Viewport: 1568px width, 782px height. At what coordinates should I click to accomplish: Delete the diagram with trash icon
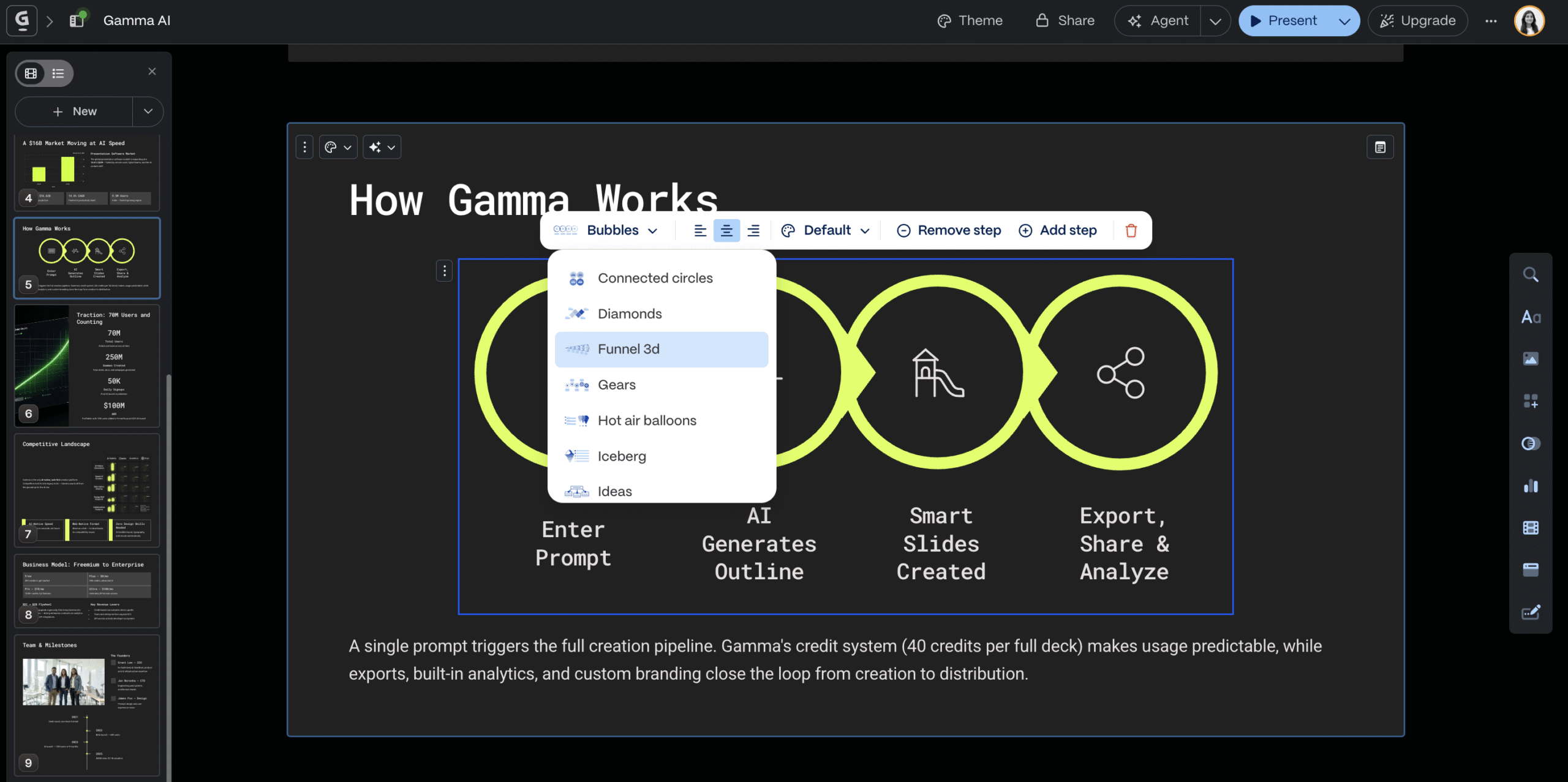pyautogui.click(x=1131, y=230)
